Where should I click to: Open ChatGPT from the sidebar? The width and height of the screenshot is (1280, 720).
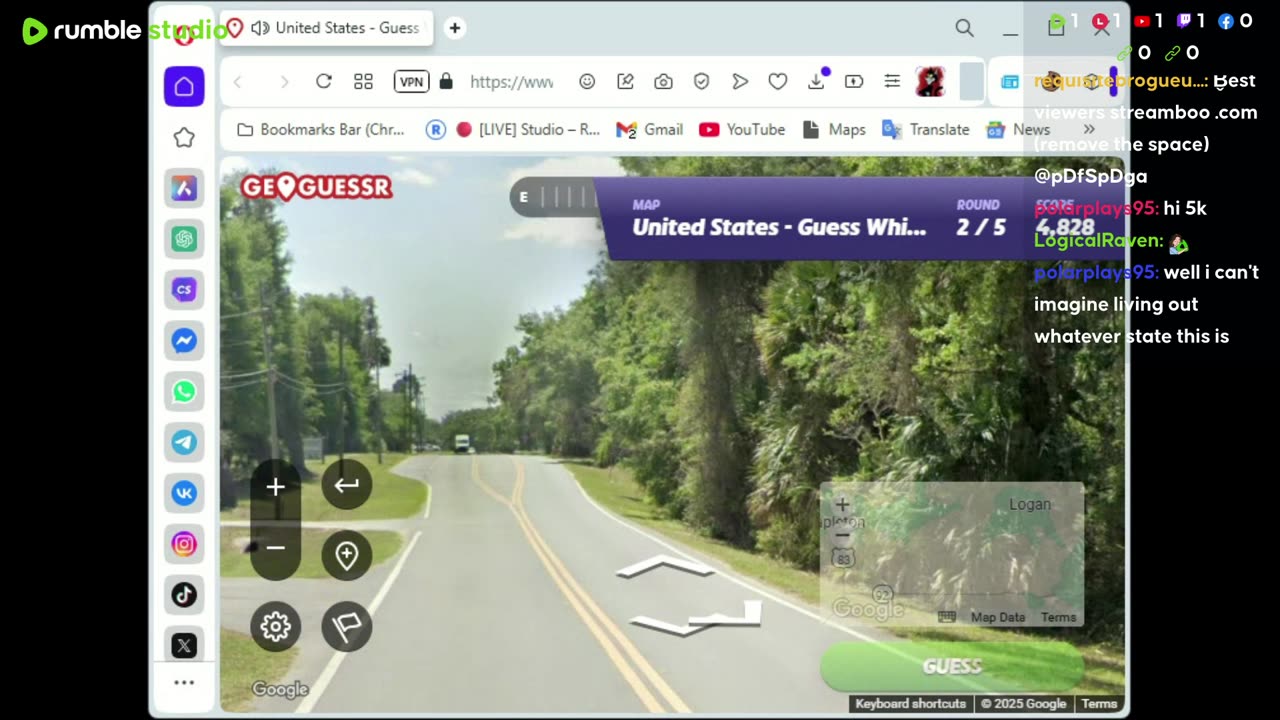(184, 239)
